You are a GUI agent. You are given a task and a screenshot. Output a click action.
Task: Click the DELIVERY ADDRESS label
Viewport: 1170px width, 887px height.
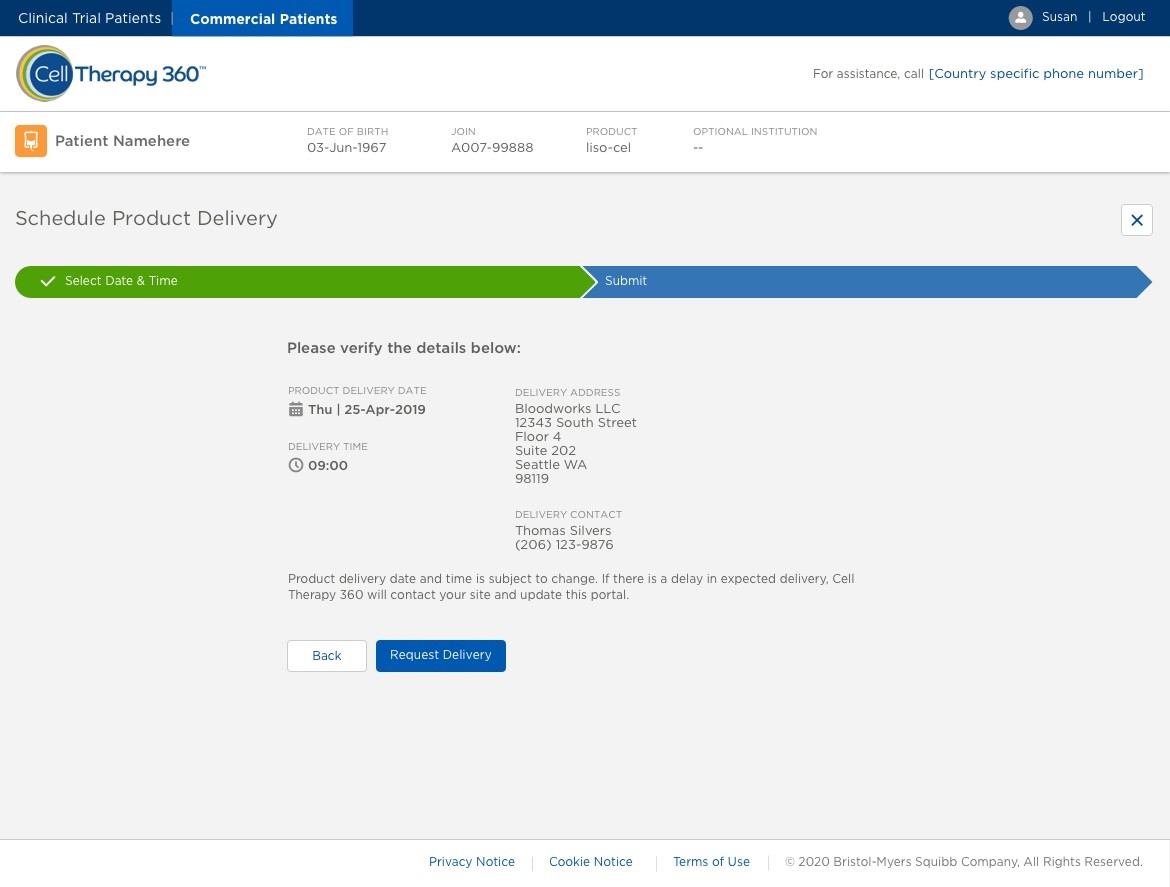(x=567, y=392)
